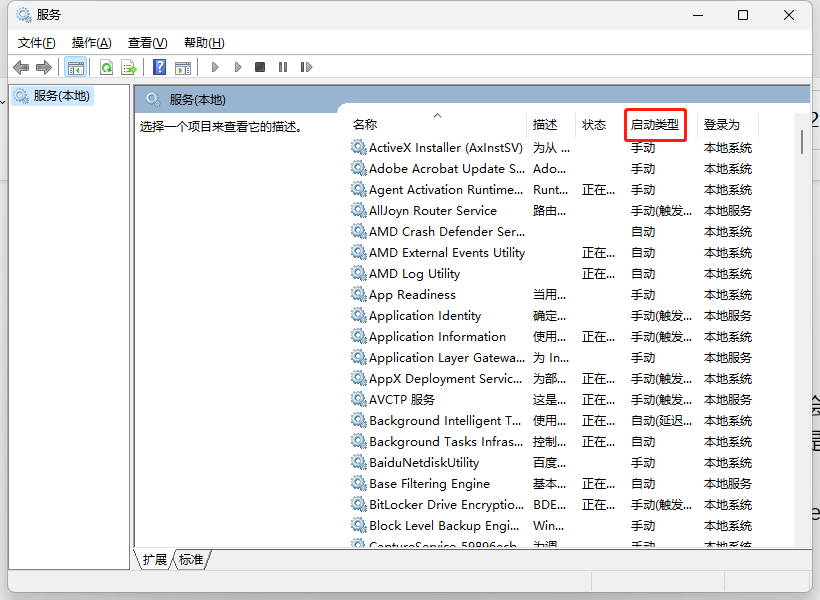Click the Start Service play icon

[215, 66]
